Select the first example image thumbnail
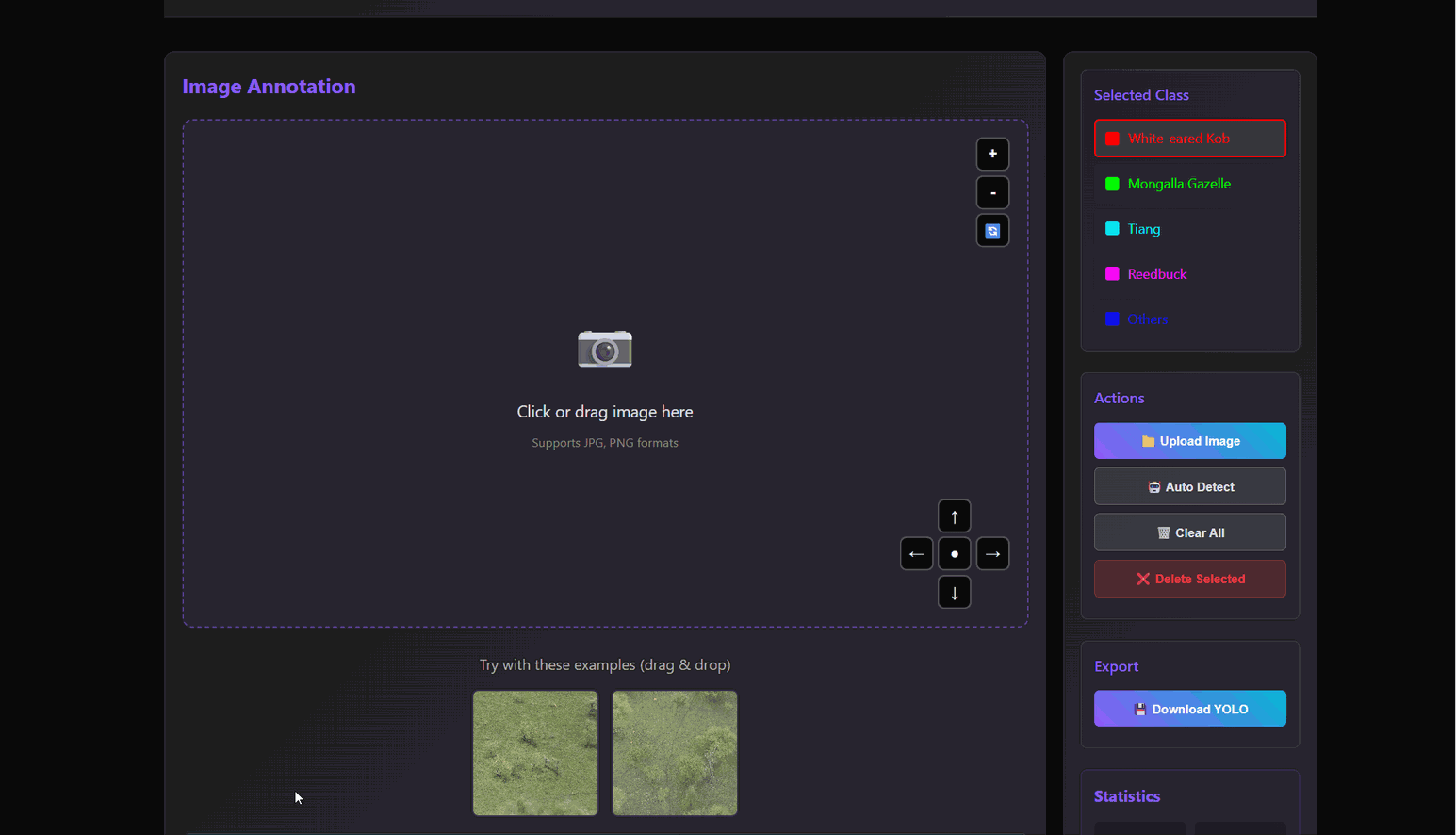 point(535,753)
